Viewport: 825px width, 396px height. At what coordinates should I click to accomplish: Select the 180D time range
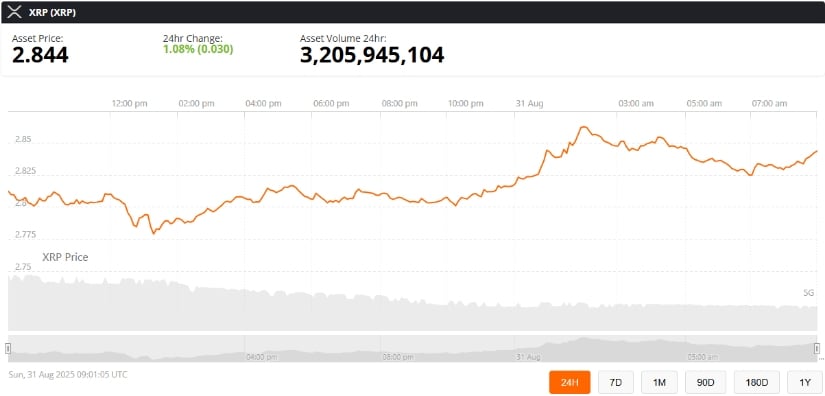tap(757, 382)
